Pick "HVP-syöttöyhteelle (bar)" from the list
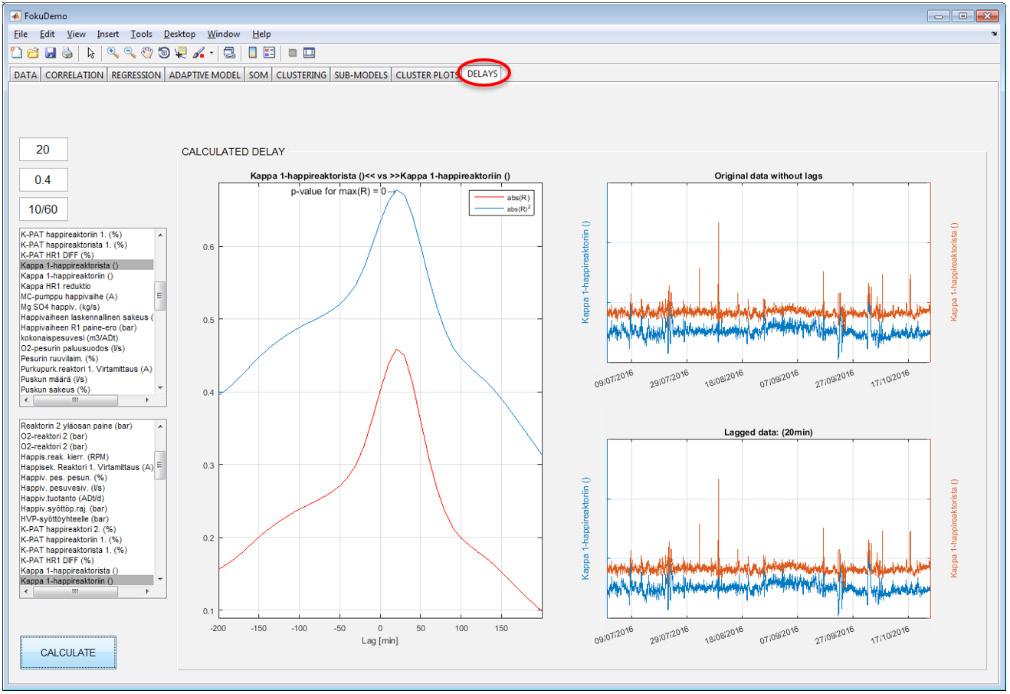The image size is (1010, 694). [87, 519]
